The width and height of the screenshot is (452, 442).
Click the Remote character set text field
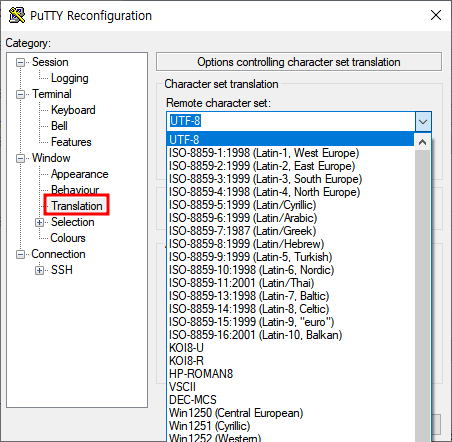pyautogui.click(x=291, y=121)
